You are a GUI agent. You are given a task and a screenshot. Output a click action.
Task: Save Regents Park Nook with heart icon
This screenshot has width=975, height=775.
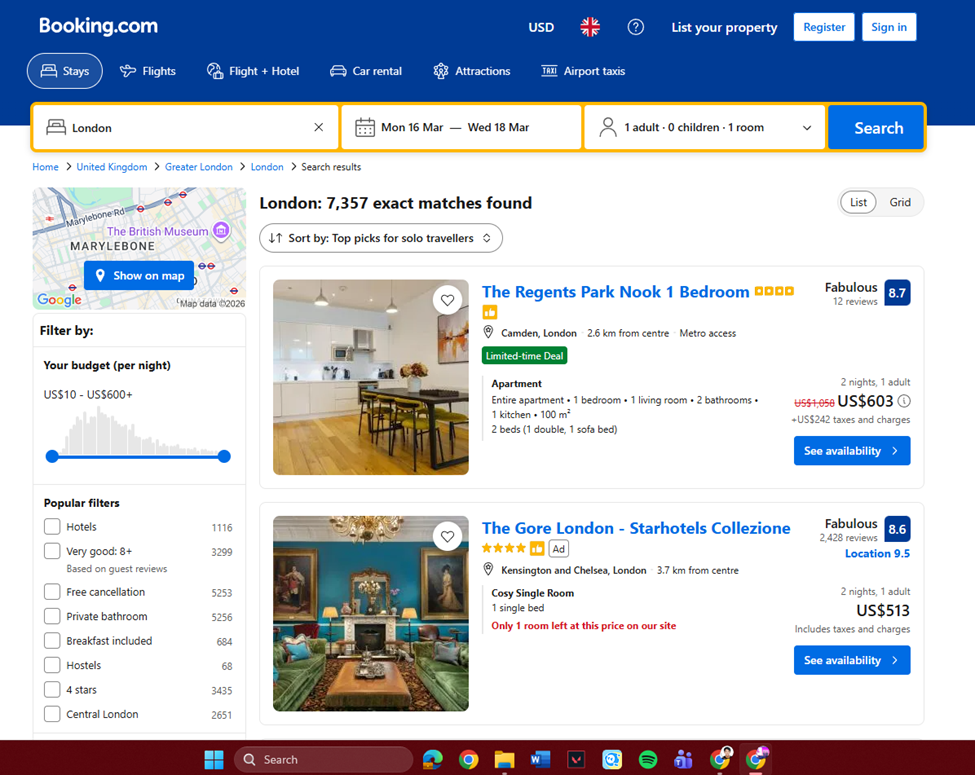(447, 300)
